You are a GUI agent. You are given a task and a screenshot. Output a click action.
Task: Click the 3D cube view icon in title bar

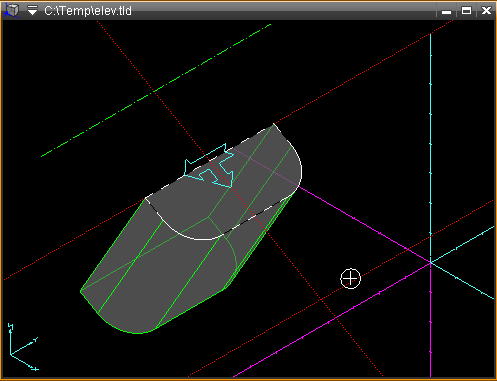[12, 10]
